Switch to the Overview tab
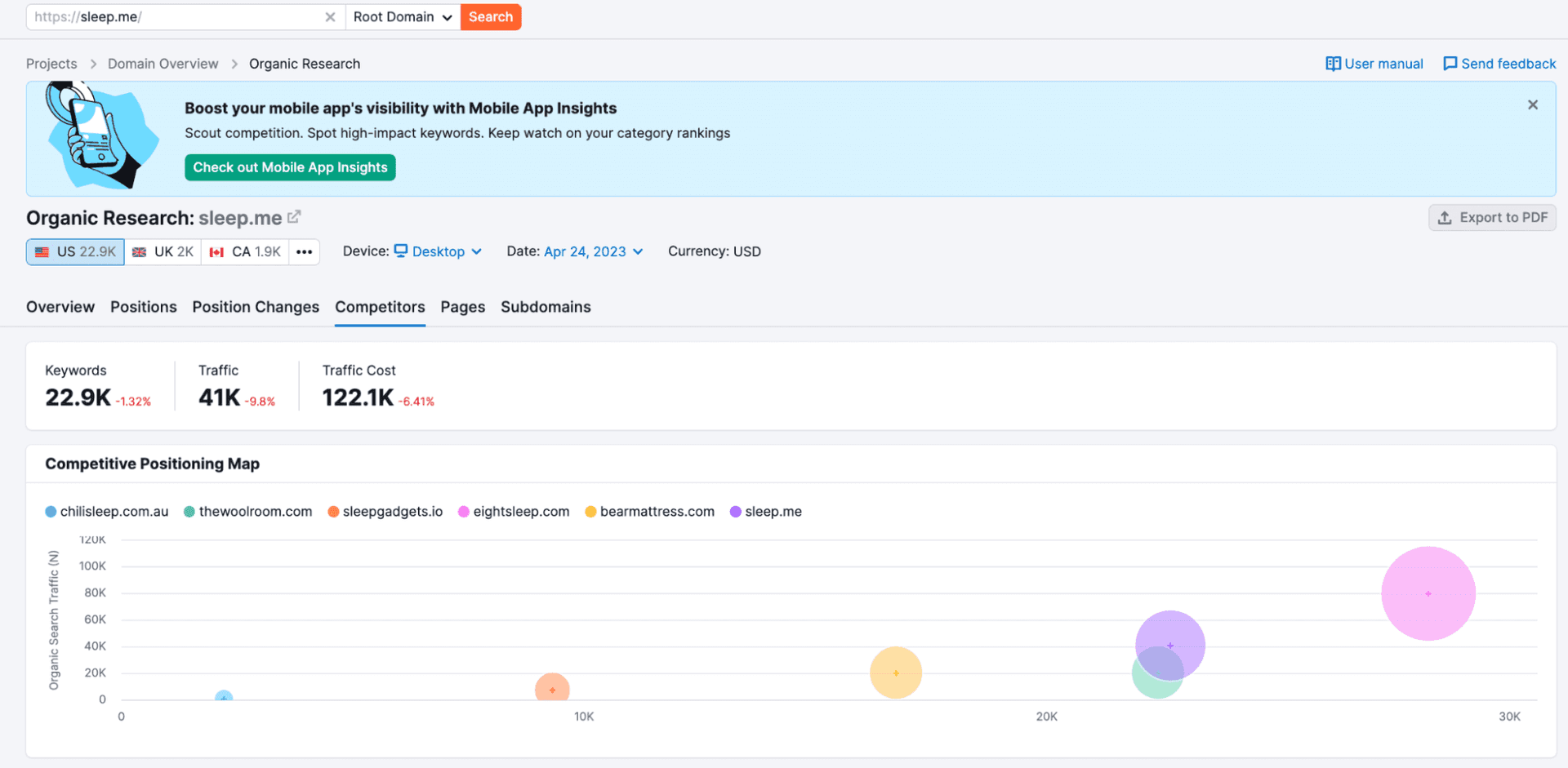The width and height of the screenshot is (1568, 768). click(x=60, y=307)
